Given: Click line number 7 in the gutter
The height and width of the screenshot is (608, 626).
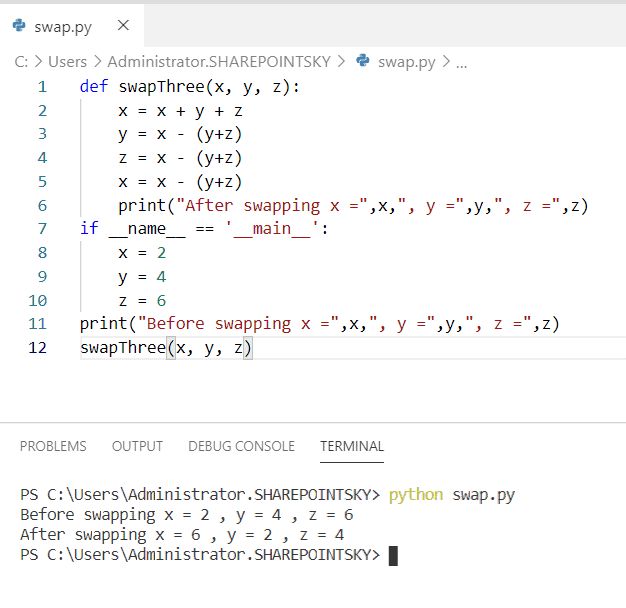Looking at the screenshot, I should click(x=42, y=229).
